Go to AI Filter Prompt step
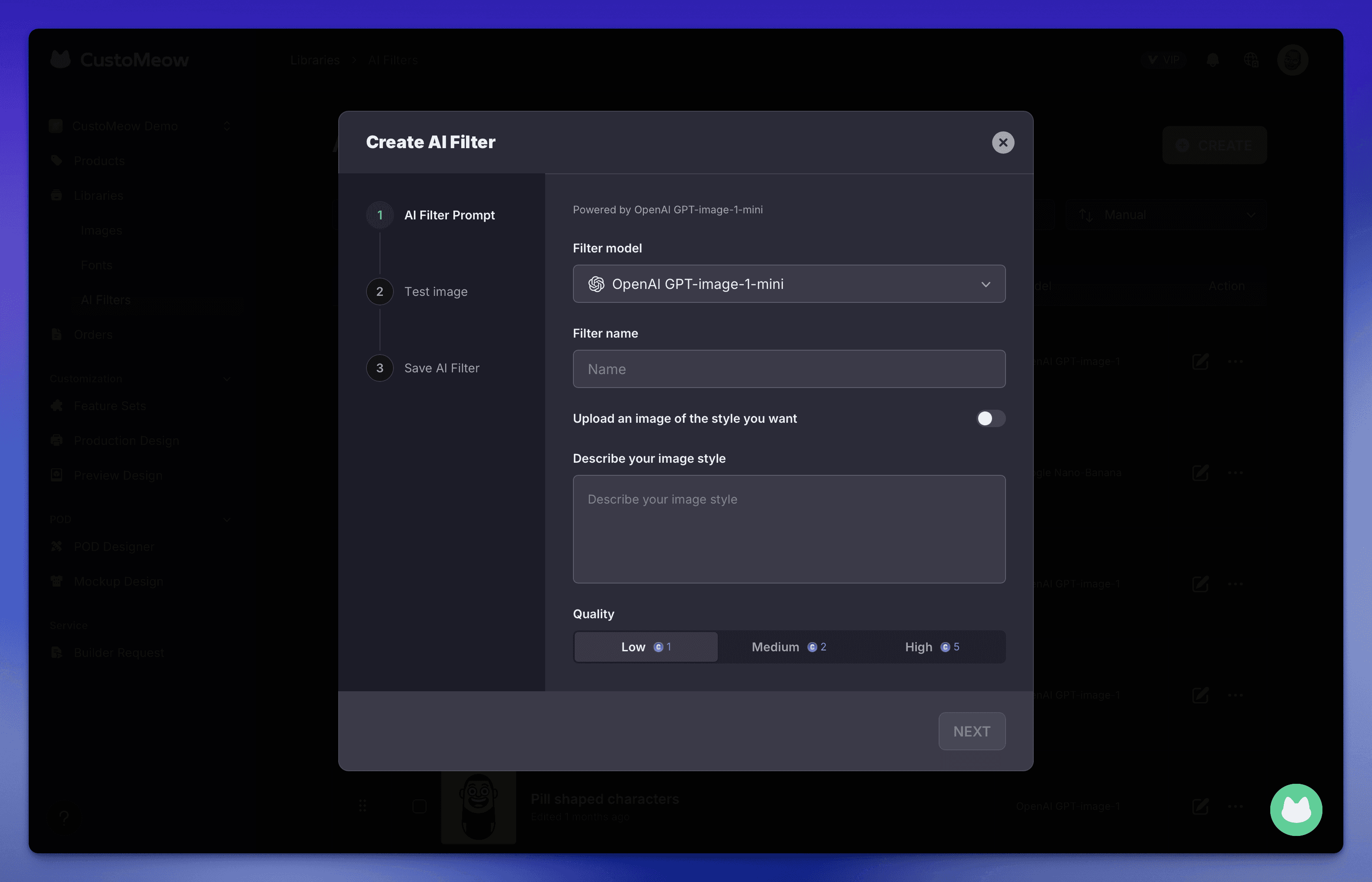This screenshot has width=1372, height=882. click(449, 216)
